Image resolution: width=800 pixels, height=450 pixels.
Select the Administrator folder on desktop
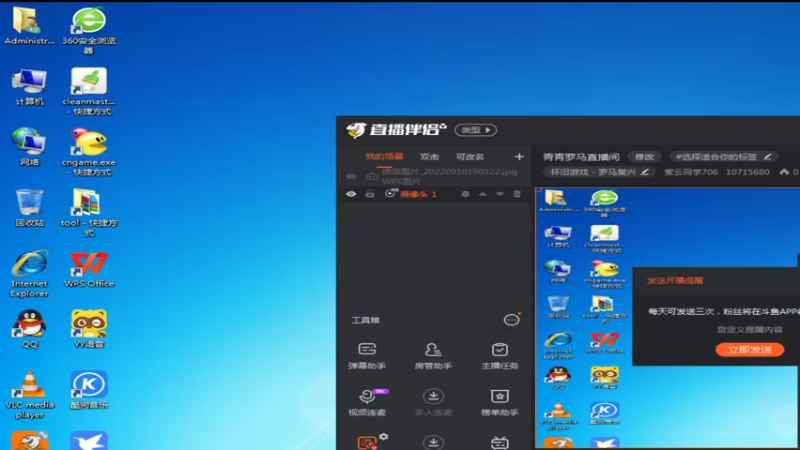click(30, 26)
